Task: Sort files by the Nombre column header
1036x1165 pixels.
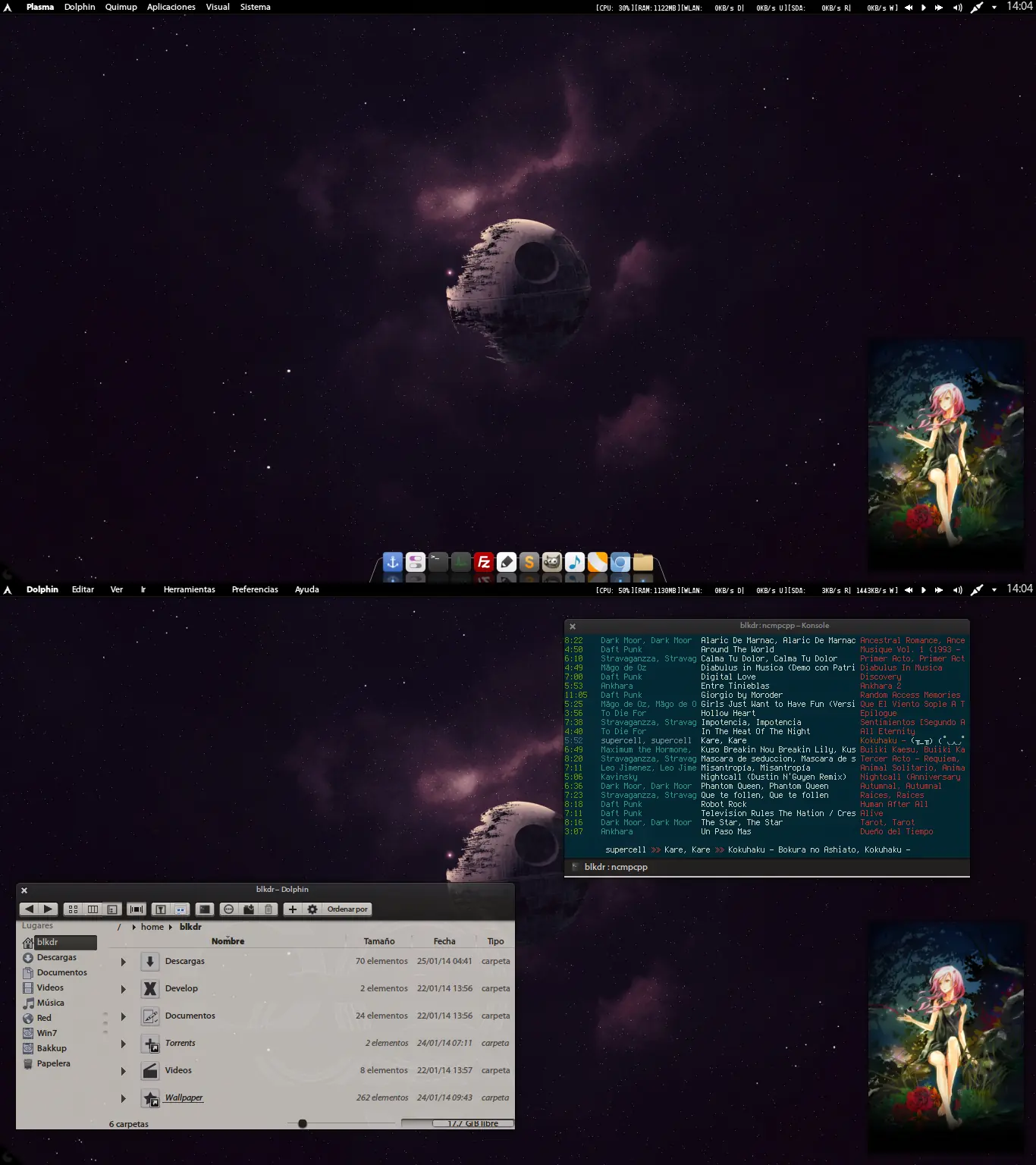Action: (228, 941)
